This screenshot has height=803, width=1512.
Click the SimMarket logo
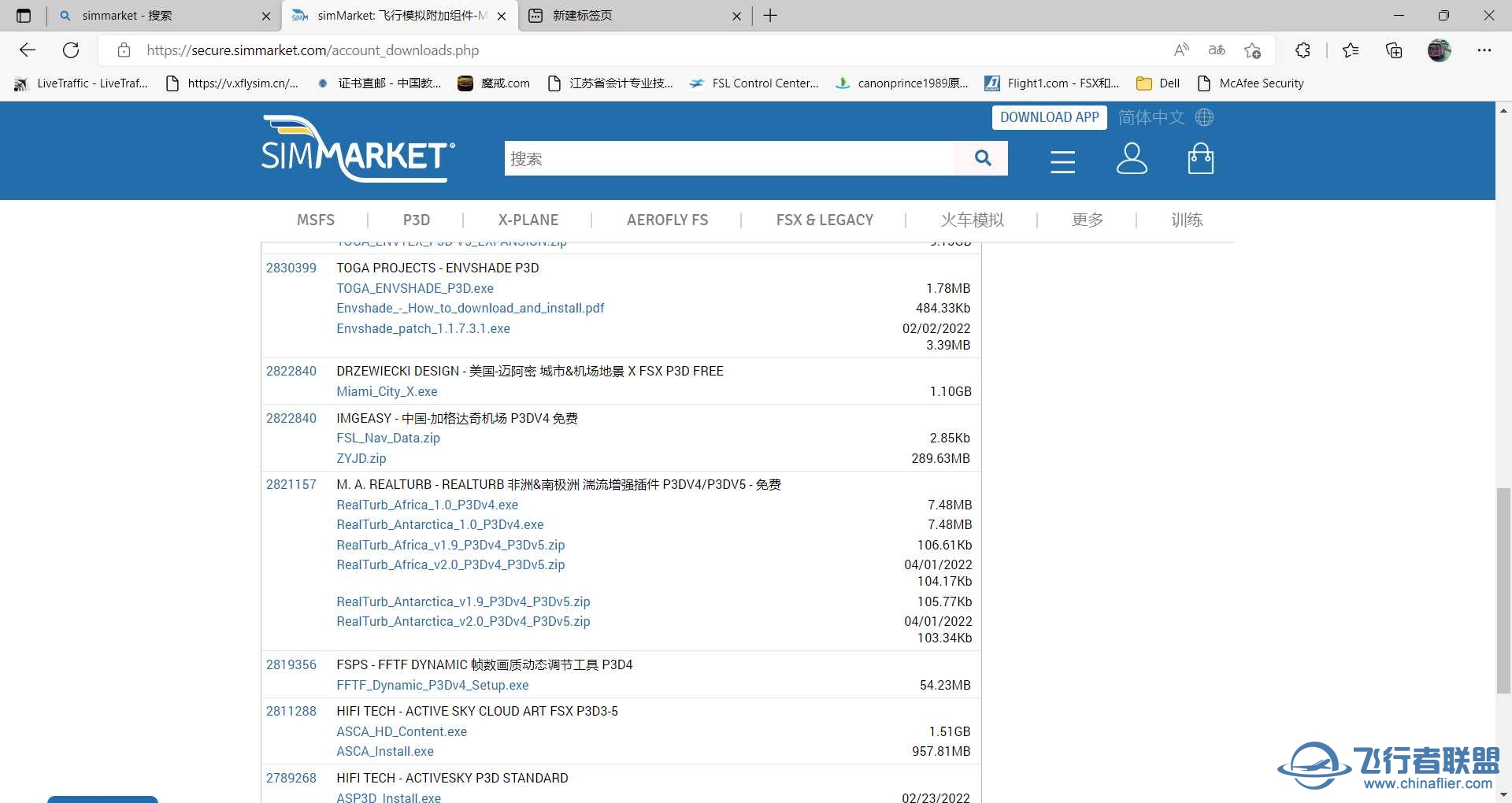(358, 149)
